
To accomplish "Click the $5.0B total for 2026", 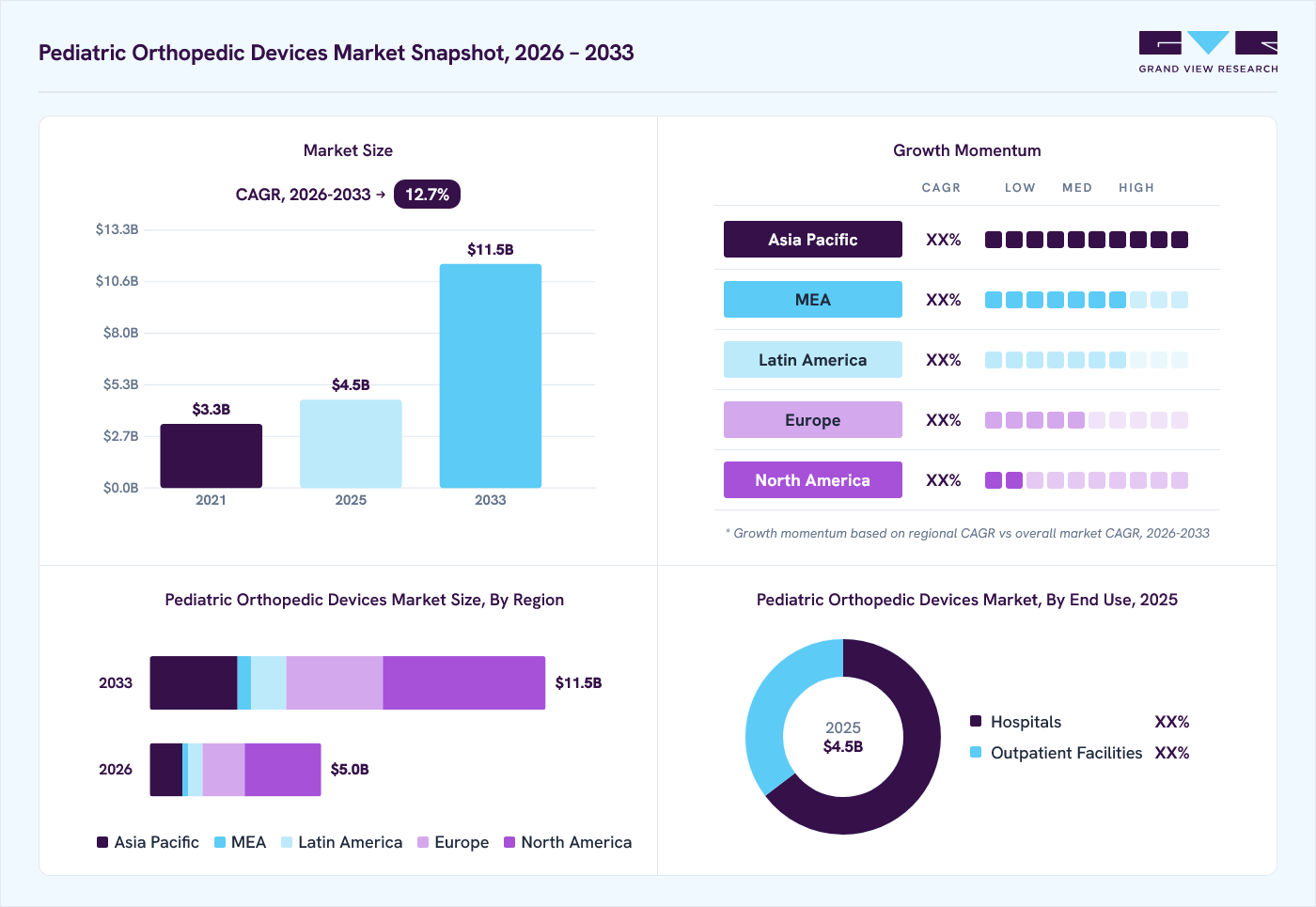I will [350, 769].
